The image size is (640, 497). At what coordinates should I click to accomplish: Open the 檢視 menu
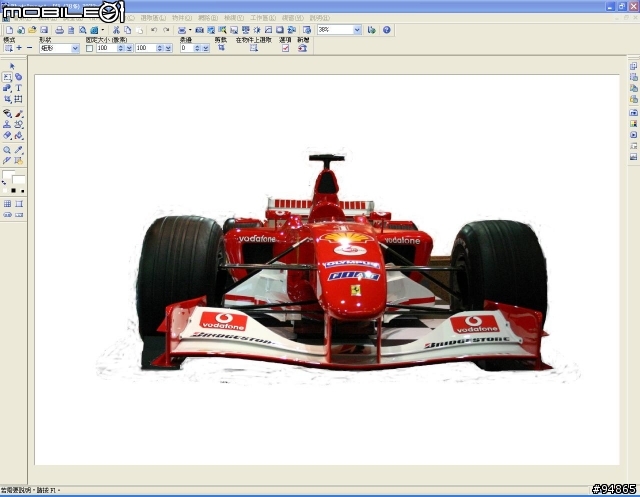point(234,18)
